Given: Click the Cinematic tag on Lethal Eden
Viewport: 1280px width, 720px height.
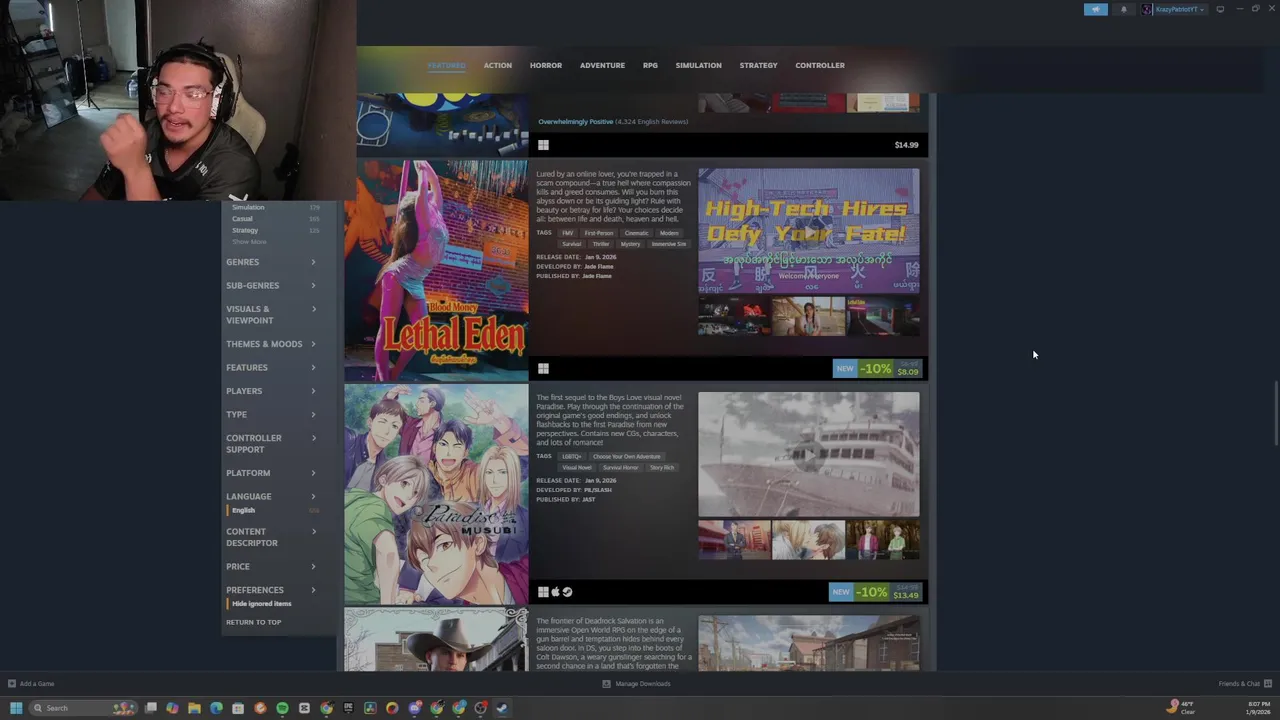Looking at the screenshot, I should coord(636,233).
